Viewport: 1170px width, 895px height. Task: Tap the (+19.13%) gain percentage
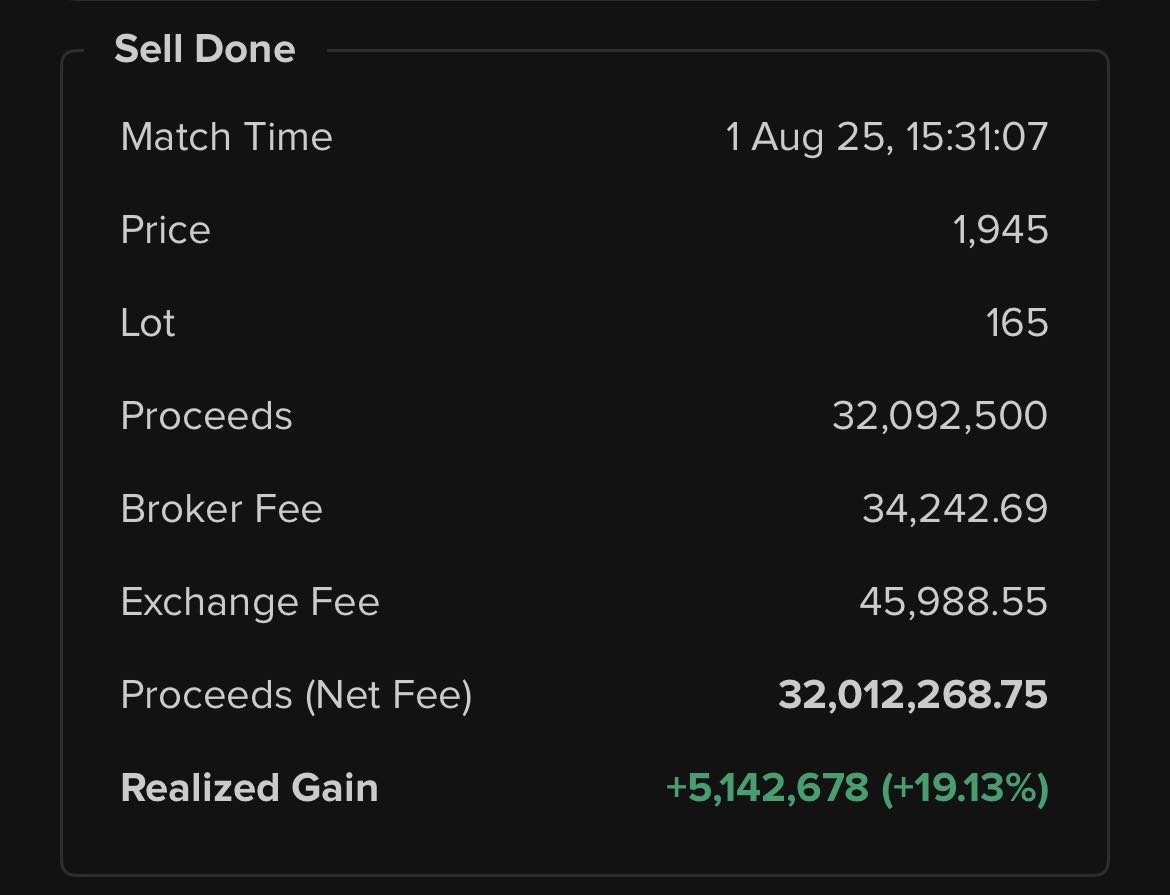point(965,788)
